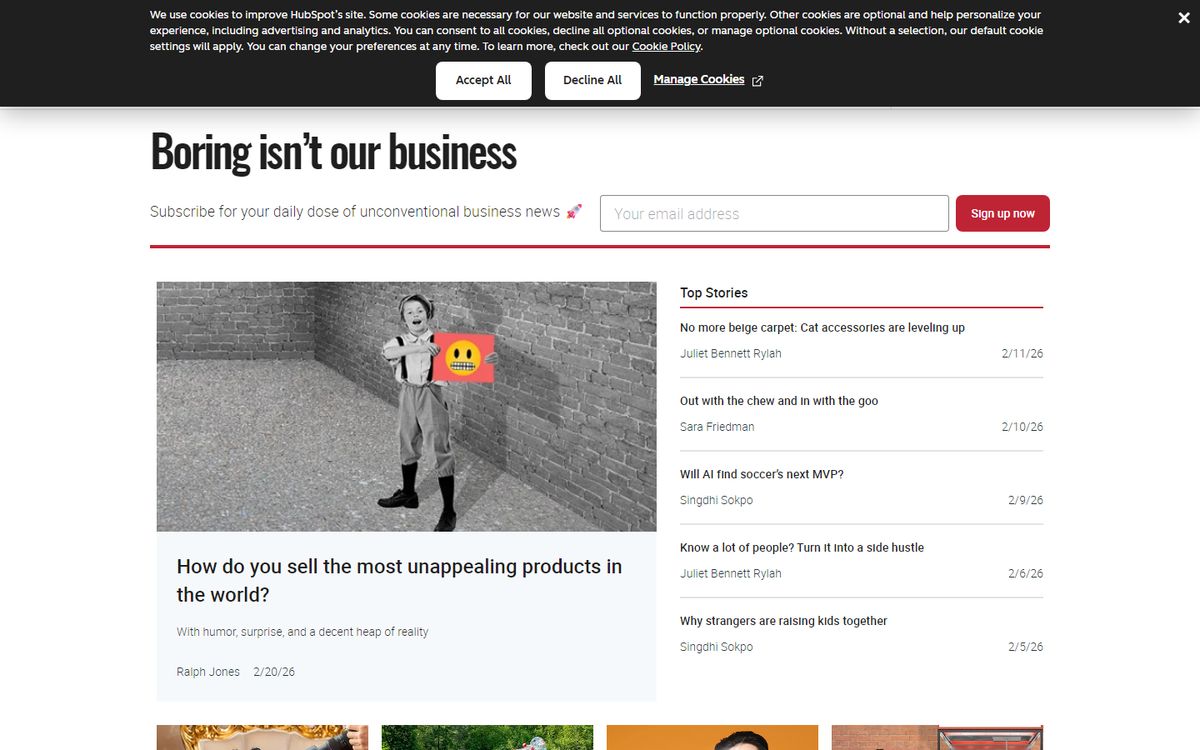Click the external link icon beside Manage Cookies
The height and width of the screenshot is (750, 1200).
[757, 81]
